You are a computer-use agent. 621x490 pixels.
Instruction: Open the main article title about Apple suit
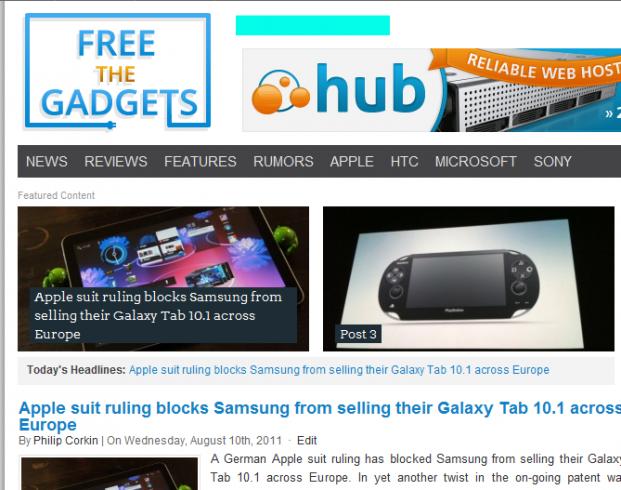(320, 416)
